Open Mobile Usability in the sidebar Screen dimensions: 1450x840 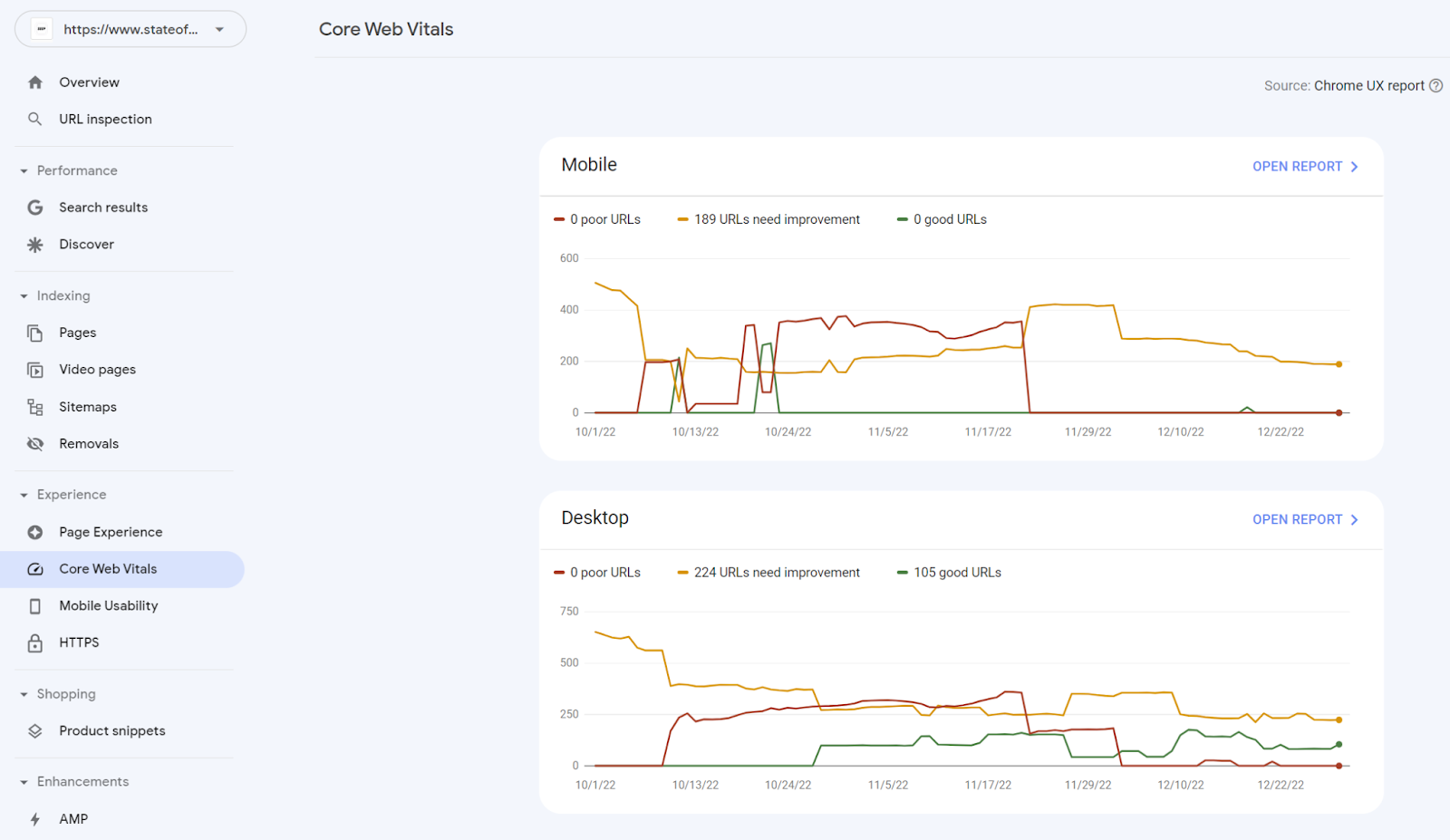(108, 605)
